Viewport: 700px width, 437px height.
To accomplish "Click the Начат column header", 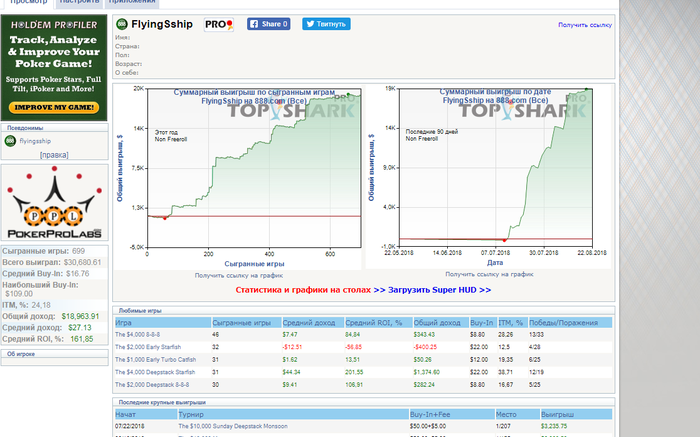I will coord(146,415).
